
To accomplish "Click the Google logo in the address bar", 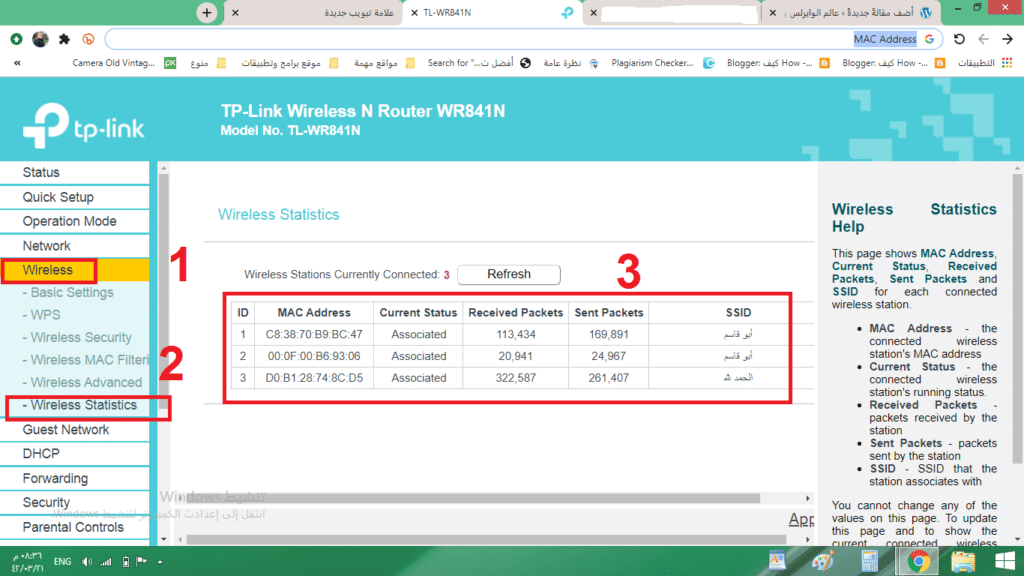I will [929, 39].
